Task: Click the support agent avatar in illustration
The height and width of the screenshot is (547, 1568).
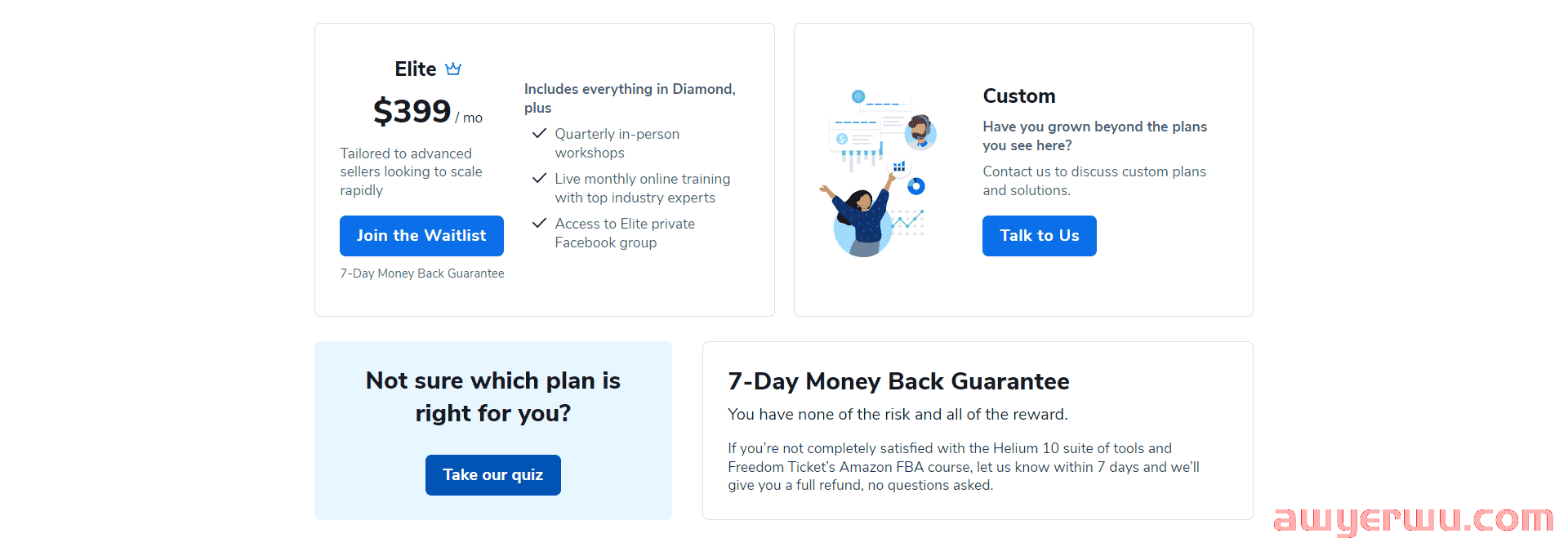Action: click(x=920, y=132)
